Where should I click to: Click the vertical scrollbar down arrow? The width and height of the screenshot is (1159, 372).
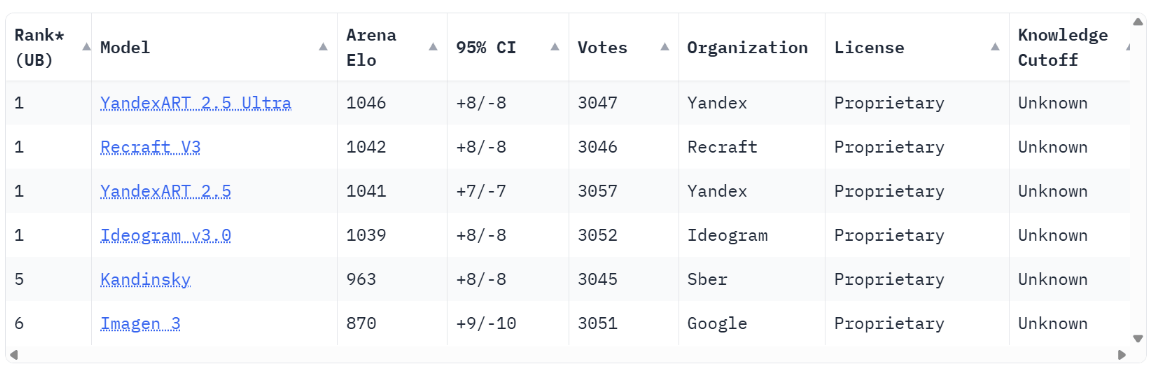[1138, 339]
